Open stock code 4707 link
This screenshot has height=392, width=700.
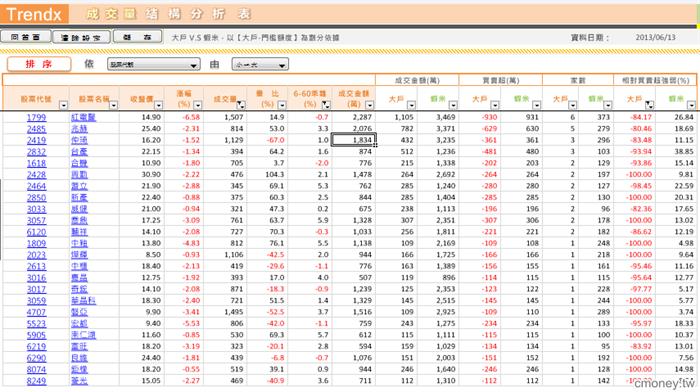(x=36, y=312)
